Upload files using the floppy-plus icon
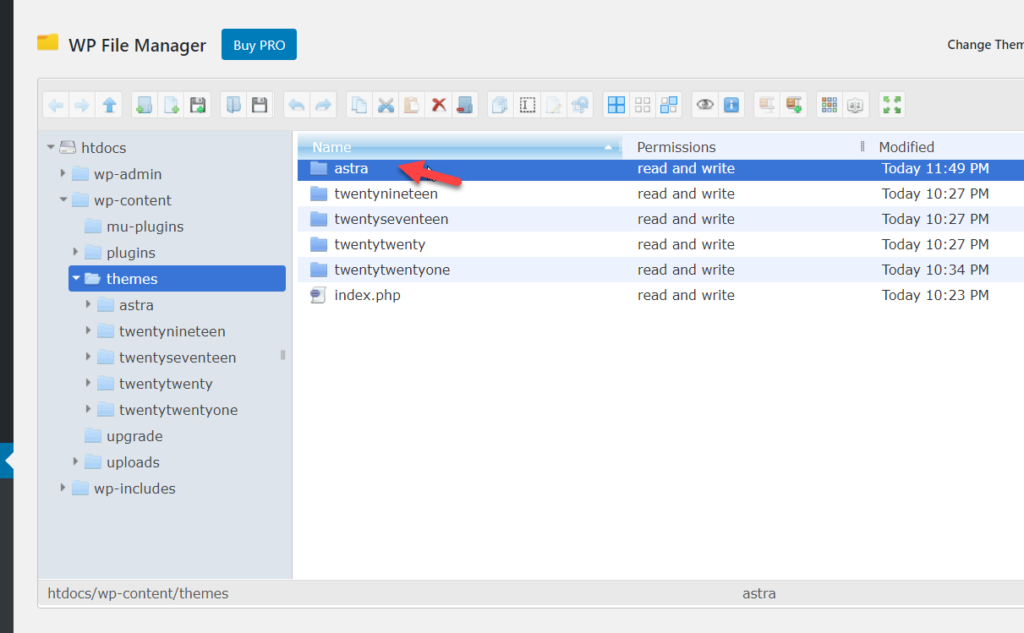 click(x=197, y=105)
